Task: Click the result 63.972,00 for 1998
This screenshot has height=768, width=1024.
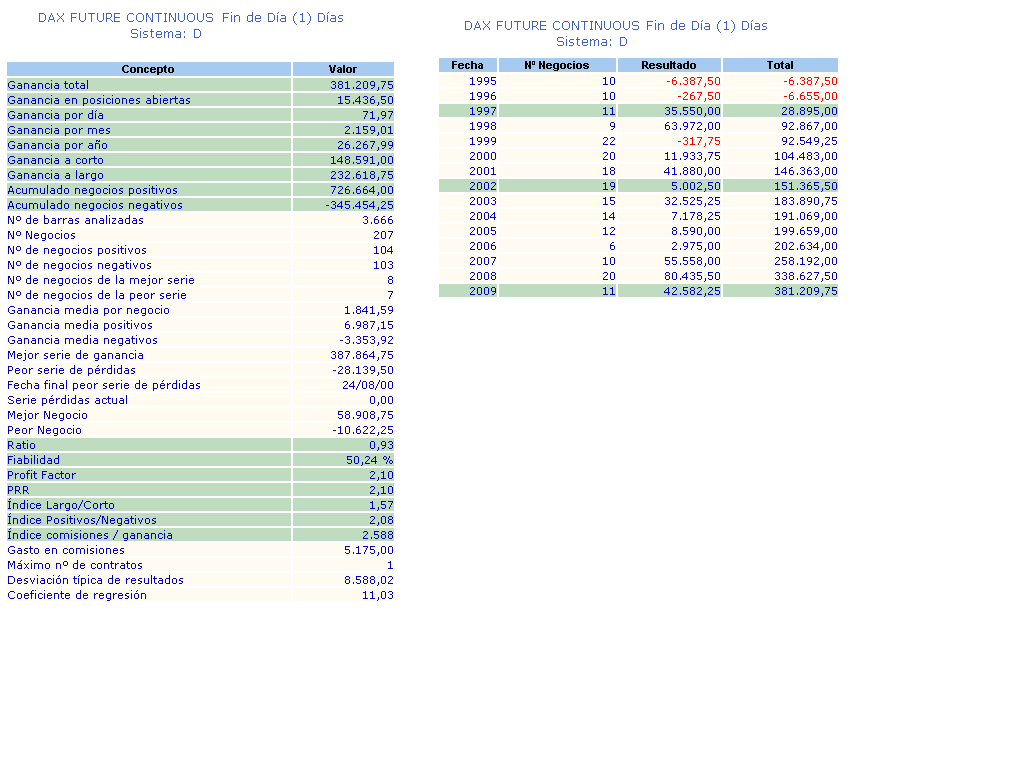Action: click(x=692, y=126)
